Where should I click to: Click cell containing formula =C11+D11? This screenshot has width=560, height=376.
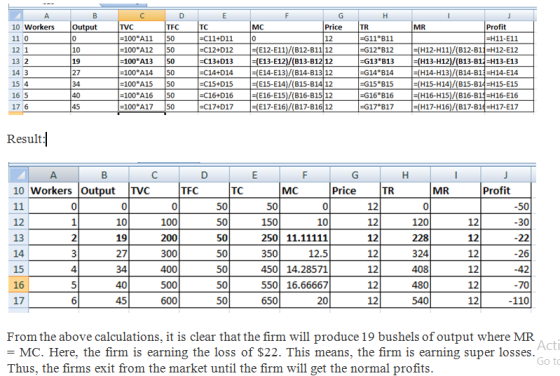point(224,38)
